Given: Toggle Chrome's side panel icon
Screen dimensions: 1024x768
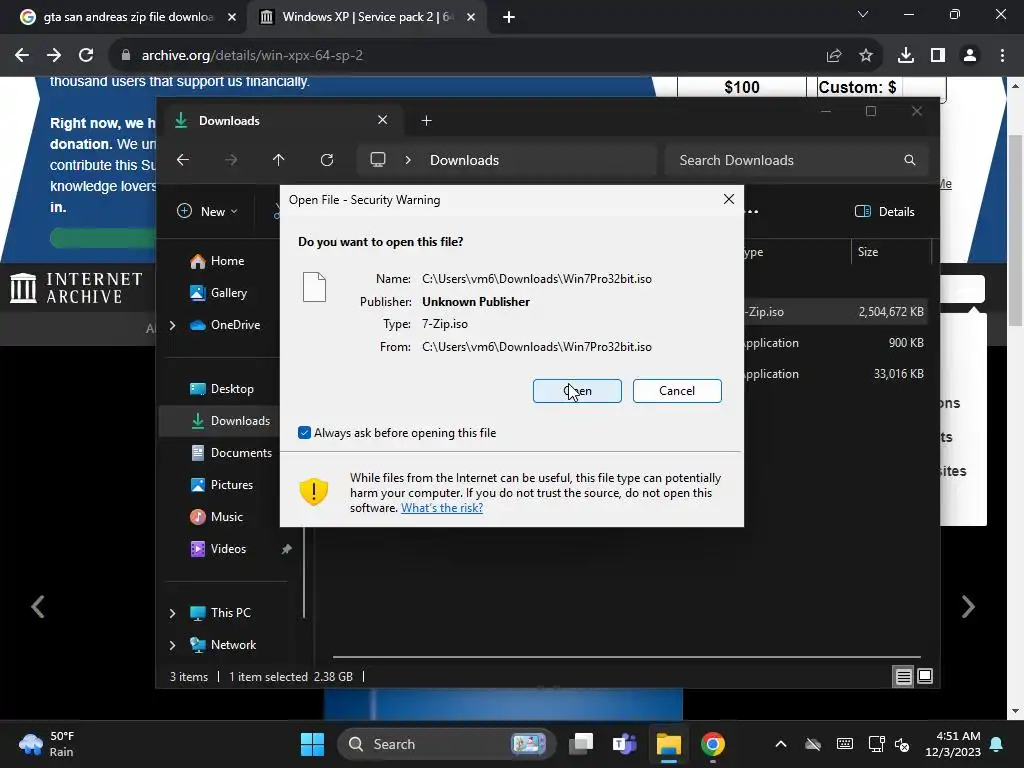Looking at the screenshot, I should pyautogui.click(x=938, y=56).
